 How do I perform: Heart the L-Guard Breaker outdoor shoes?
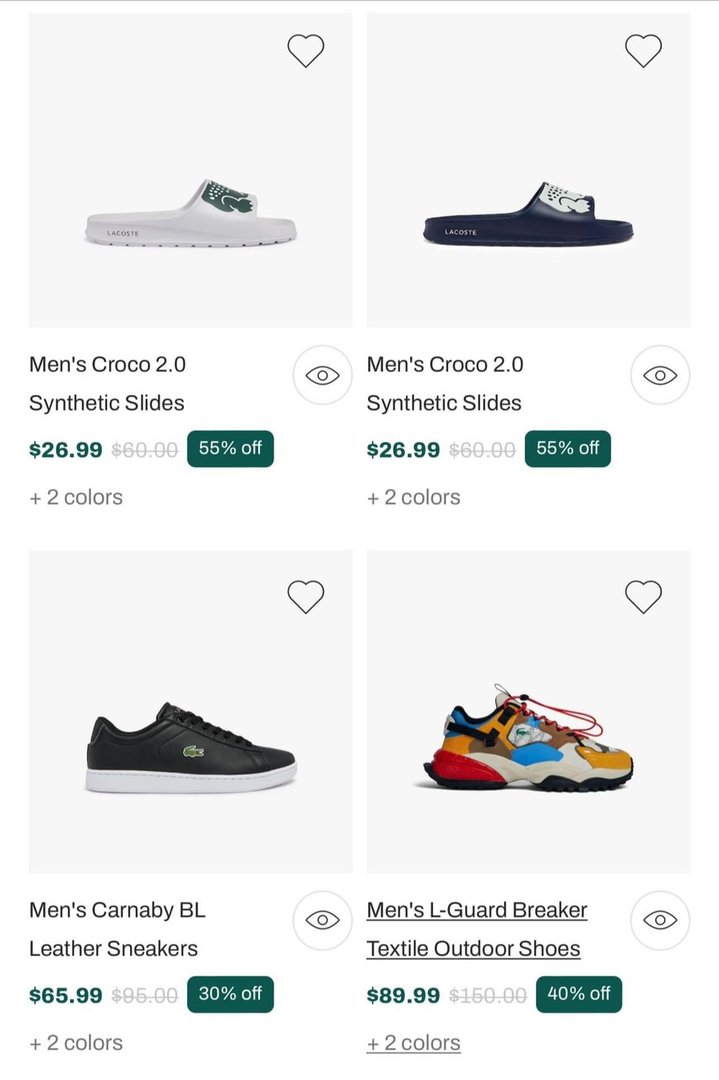[x=643, y=596]
